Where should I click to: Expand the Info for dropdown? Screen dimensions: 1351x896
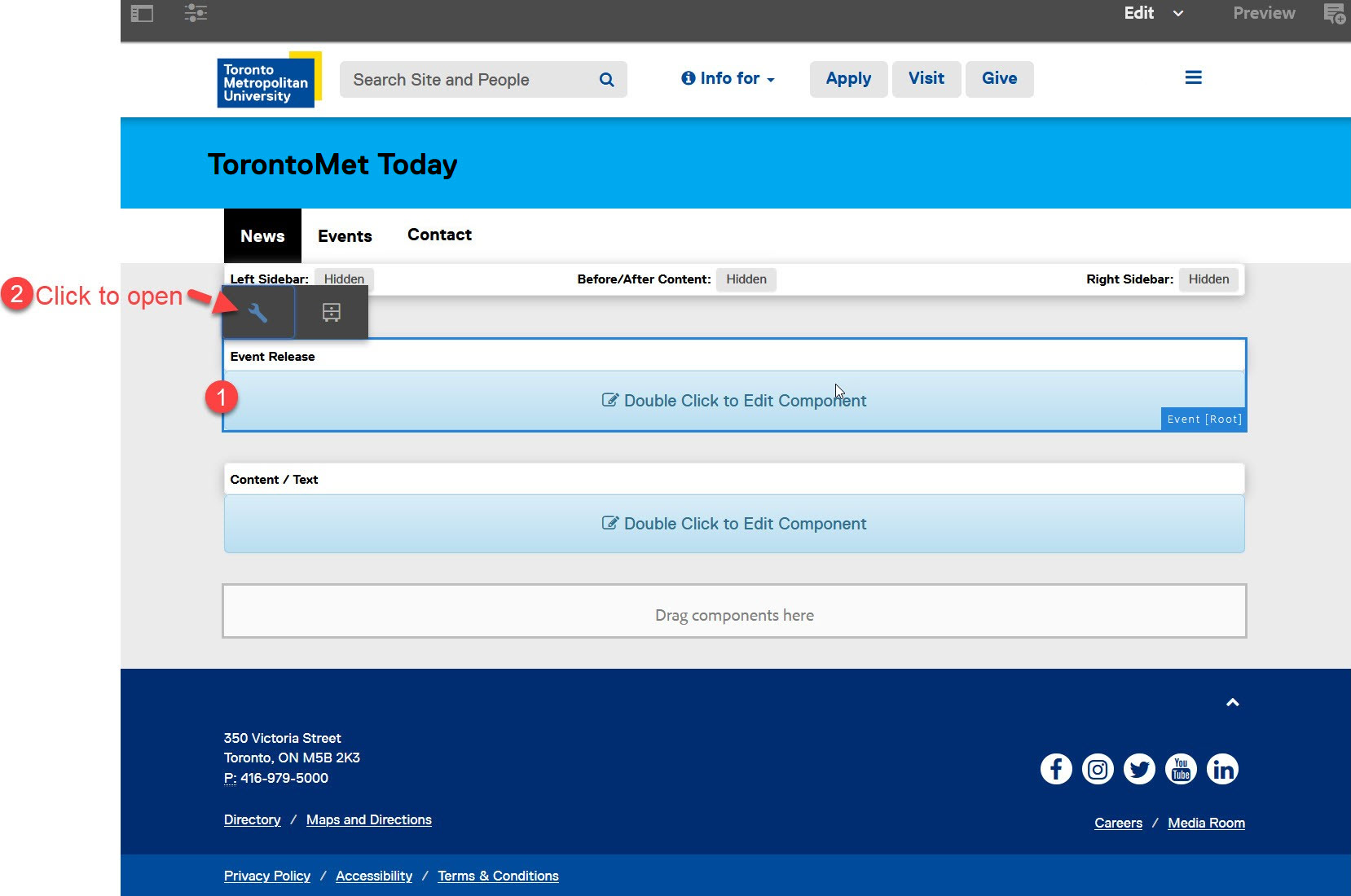(728, 78)
